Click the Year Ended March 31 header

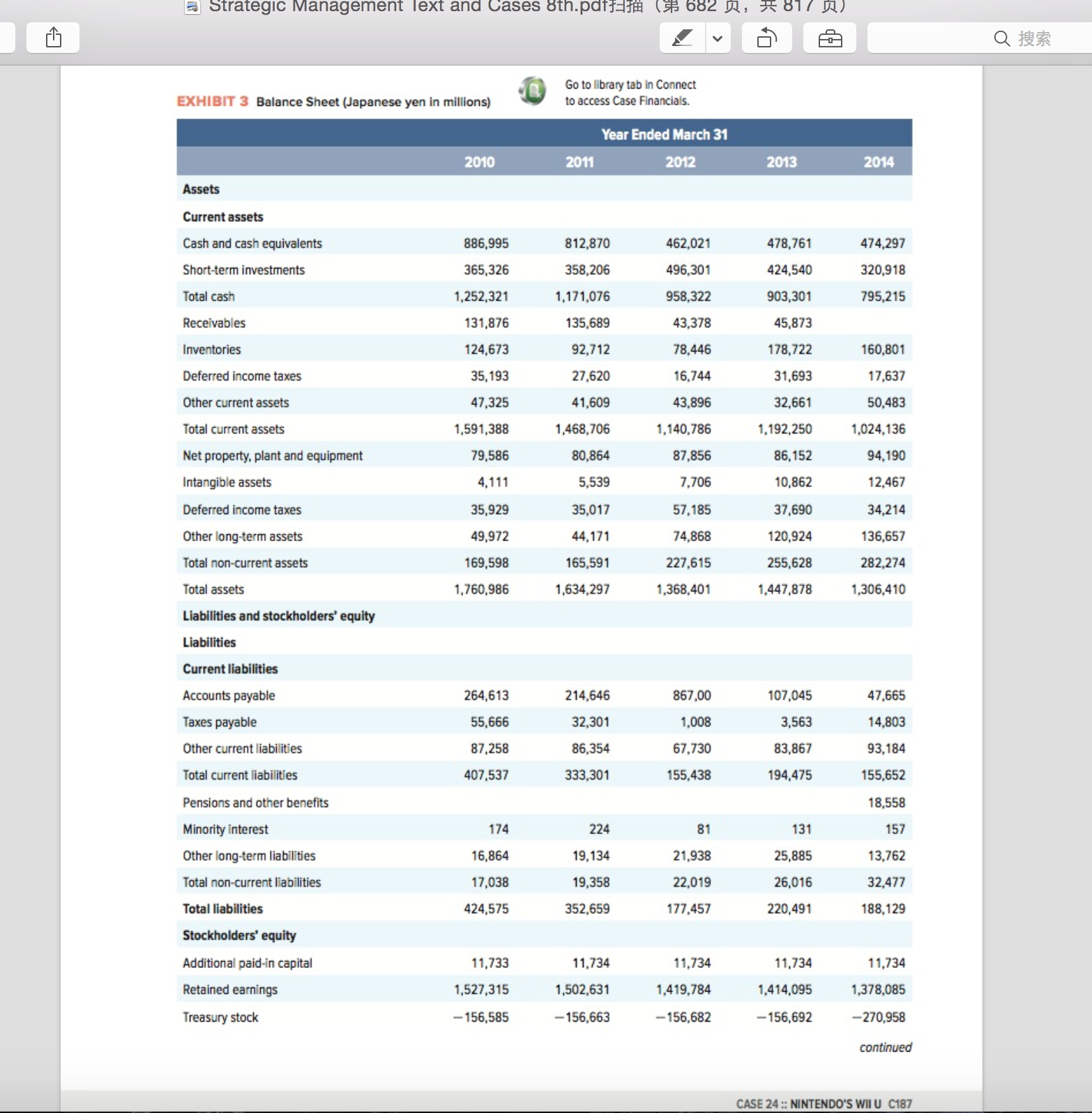coord(665,135)
